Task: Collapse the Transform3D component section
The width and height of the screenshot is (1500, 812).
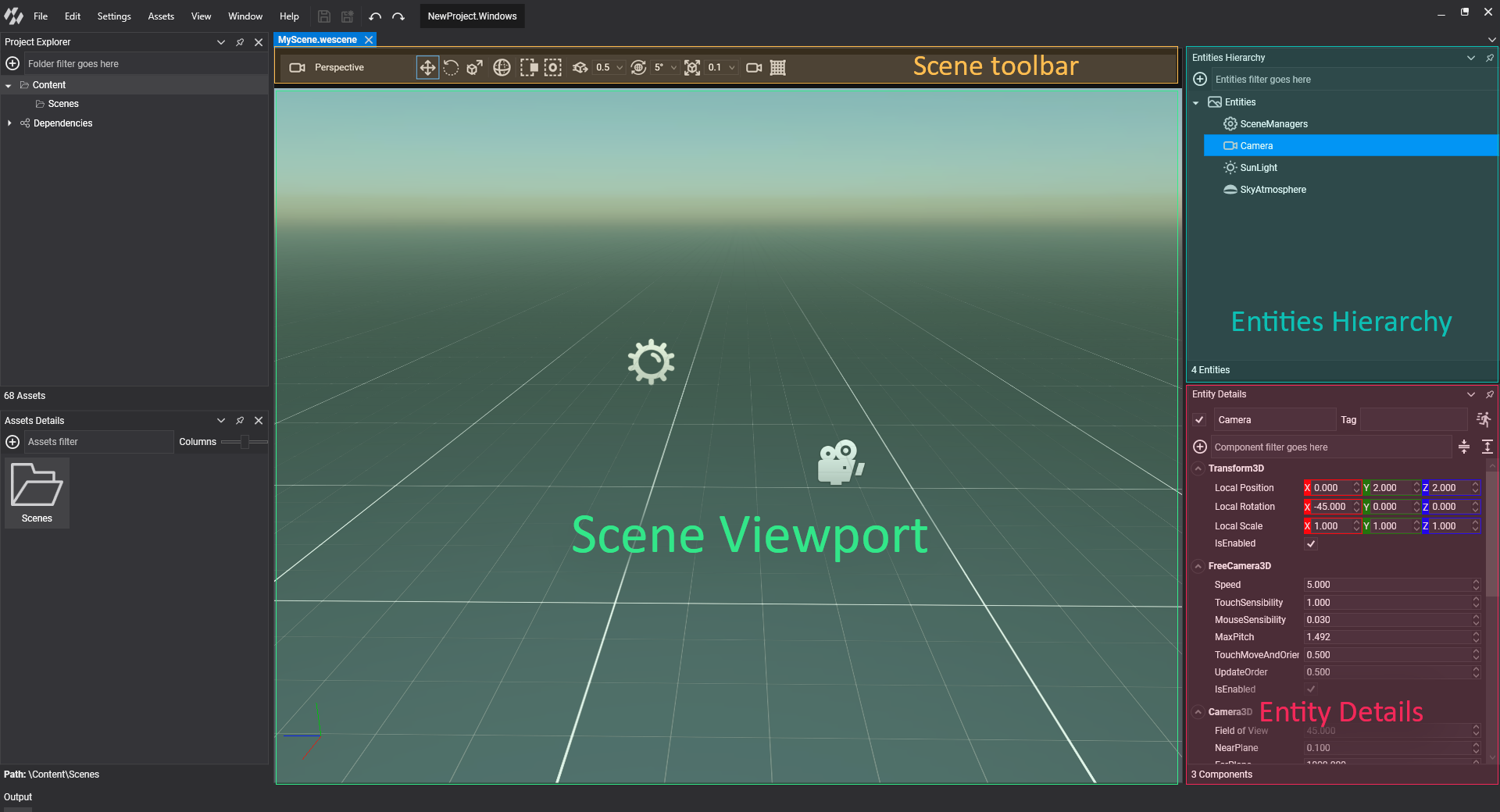Action: [1198, 468]
